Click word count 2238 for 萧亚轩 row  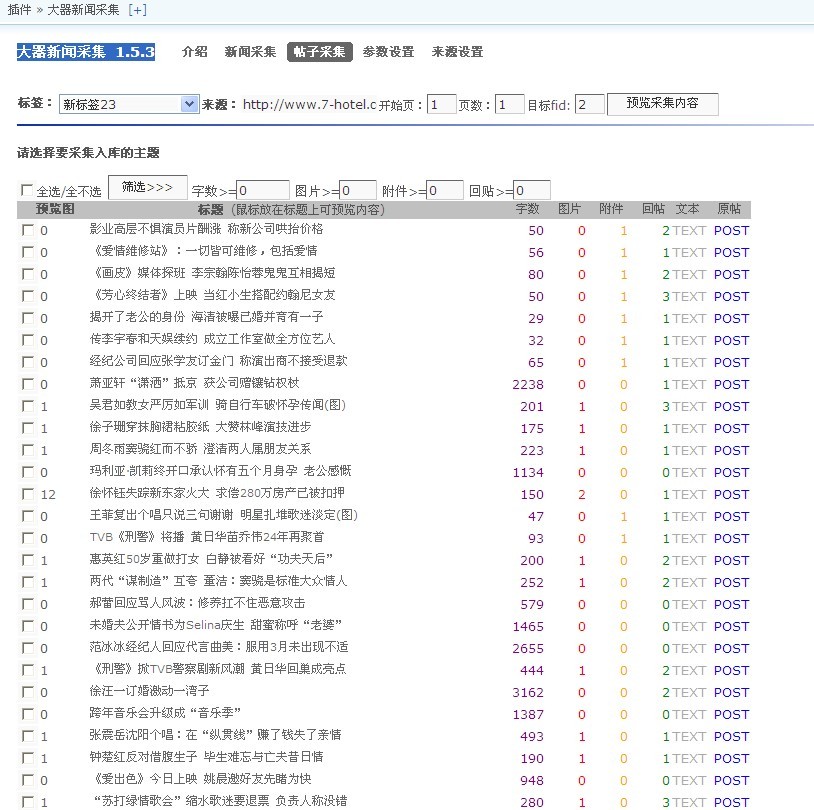pyautogui.click(x=528, y=385)
